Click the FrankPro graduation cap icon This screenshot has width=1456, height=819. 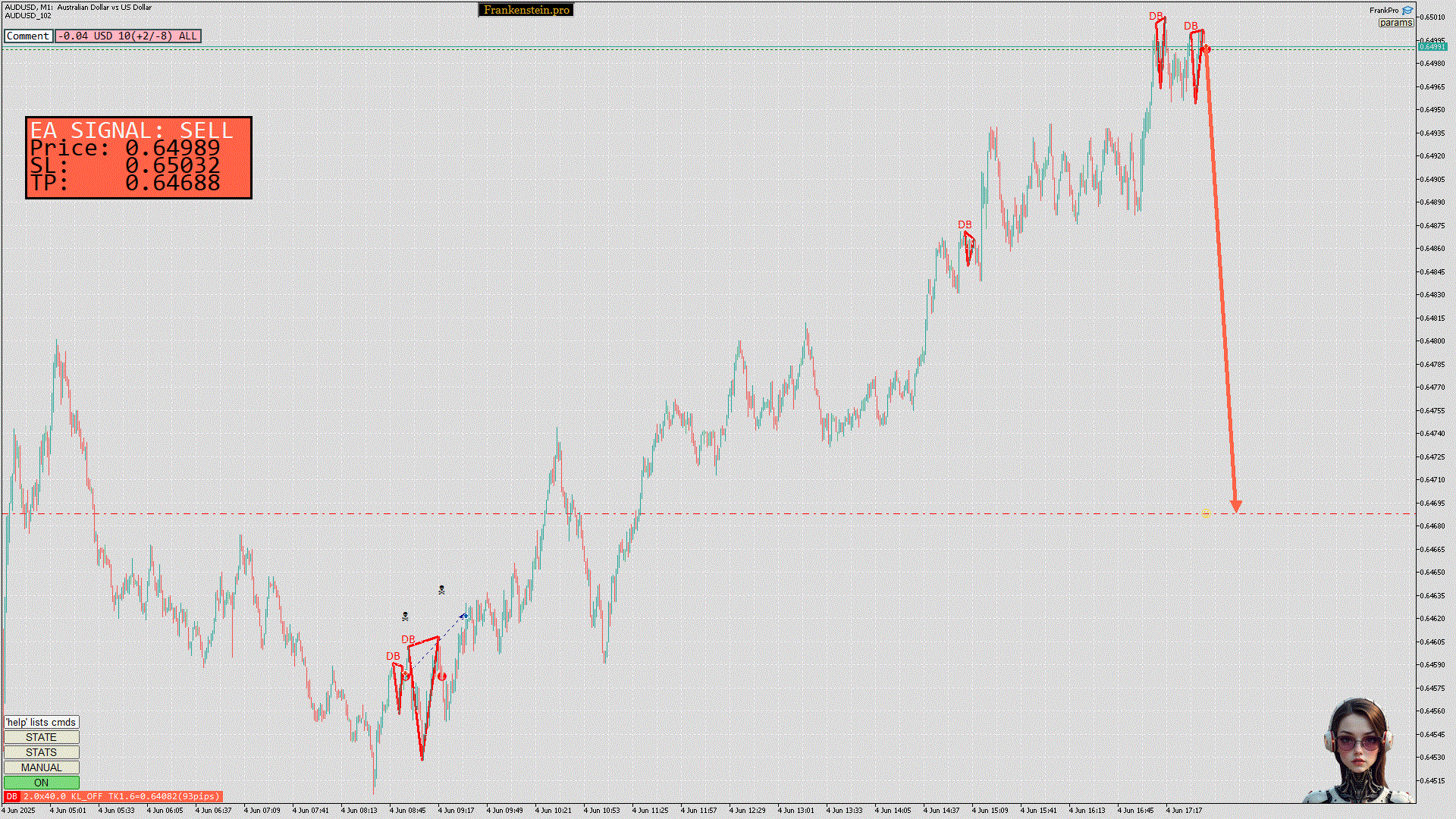tap(1407, 11)
